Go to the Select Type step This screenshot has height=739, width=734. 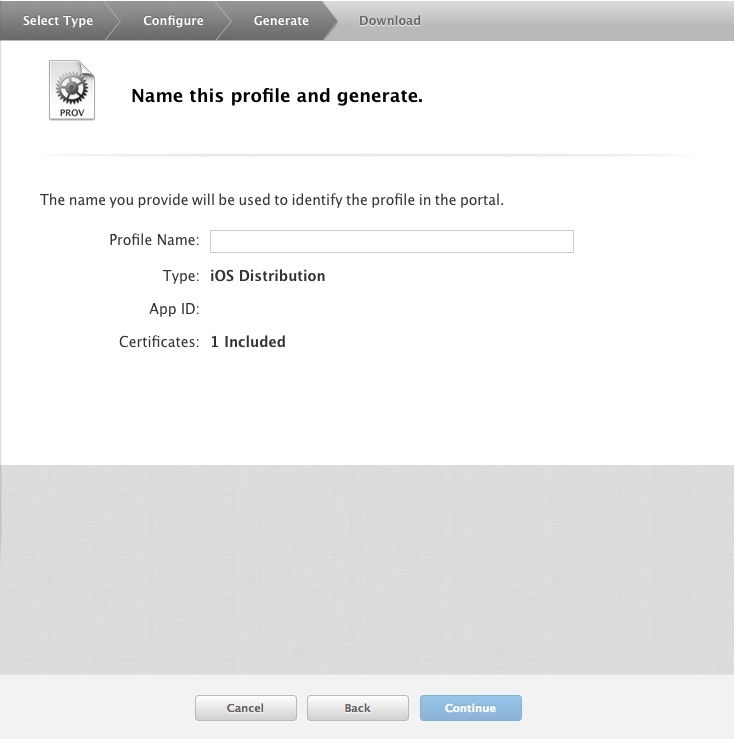(x=57, y=20)
